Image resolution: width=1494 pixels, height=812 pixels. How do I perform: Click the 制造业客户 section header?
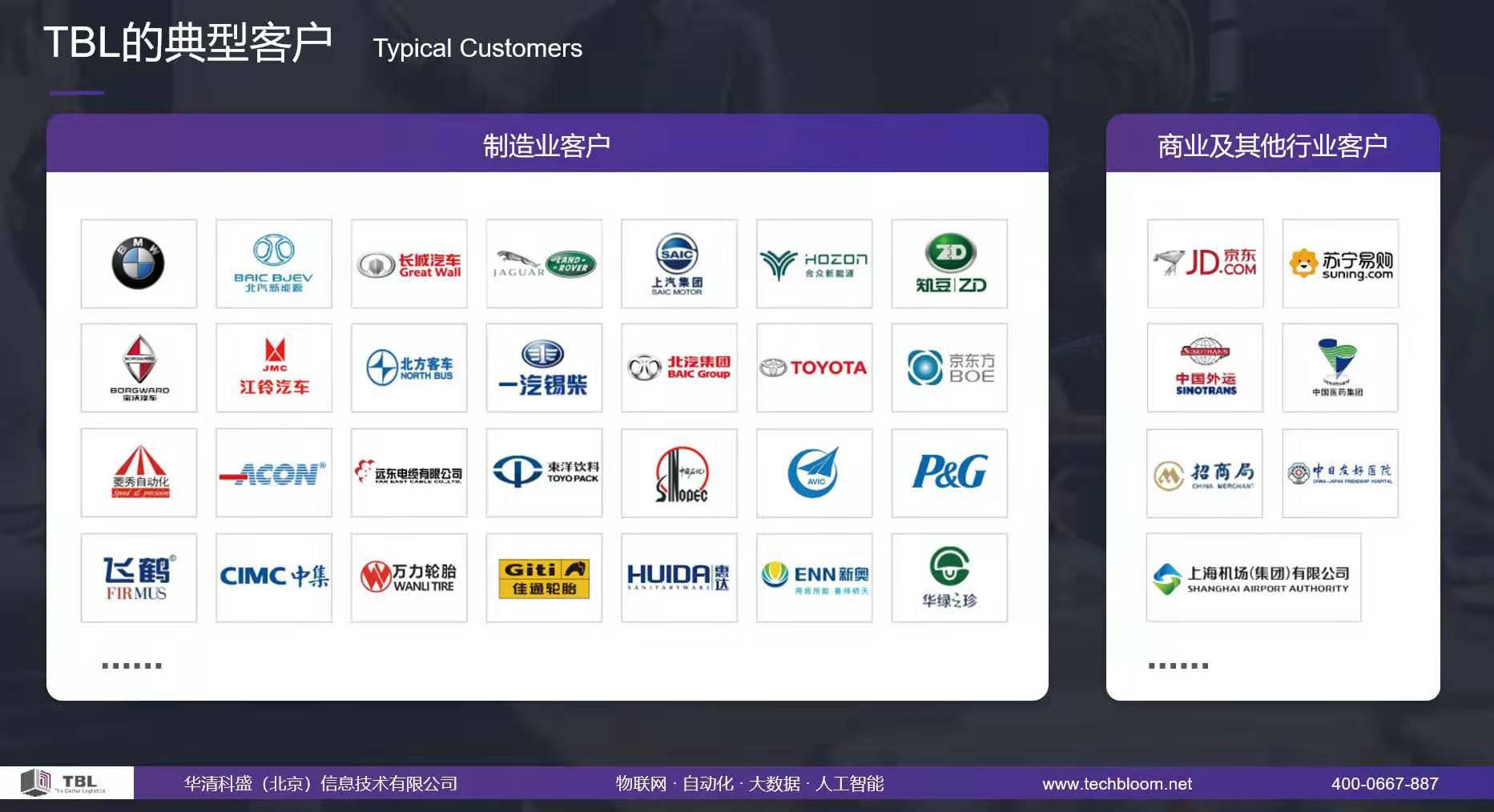547,145
